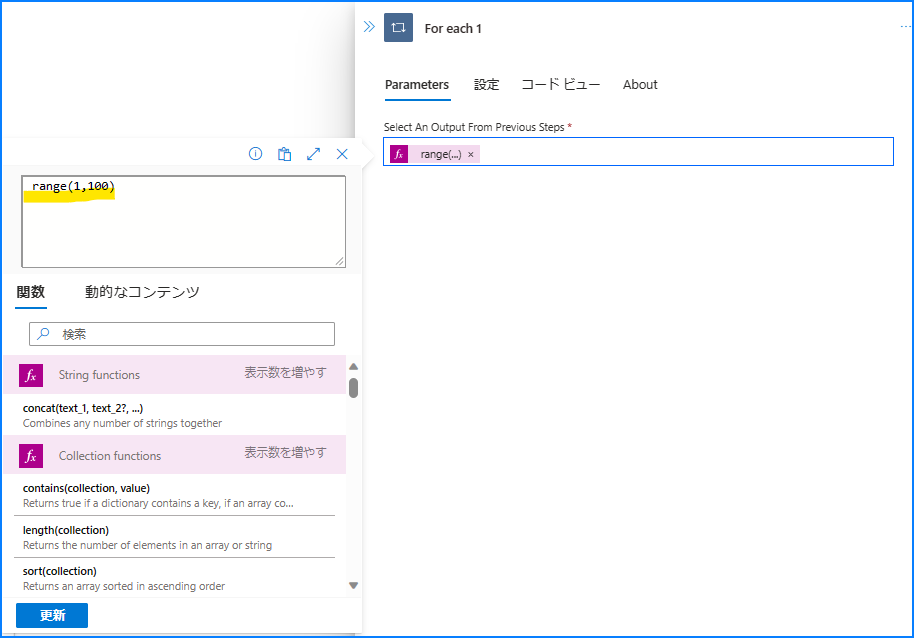This screenshot has width=914, height=638.
Task: Click the function list scrollbar thumb
Action: coord(353,388)
